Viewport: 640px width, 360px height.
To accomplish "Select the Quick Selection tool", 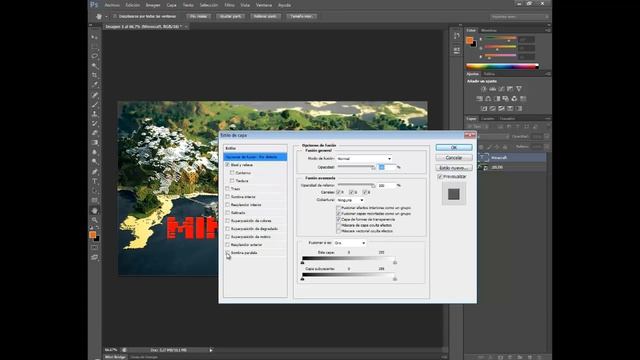I will click(95, 66).
